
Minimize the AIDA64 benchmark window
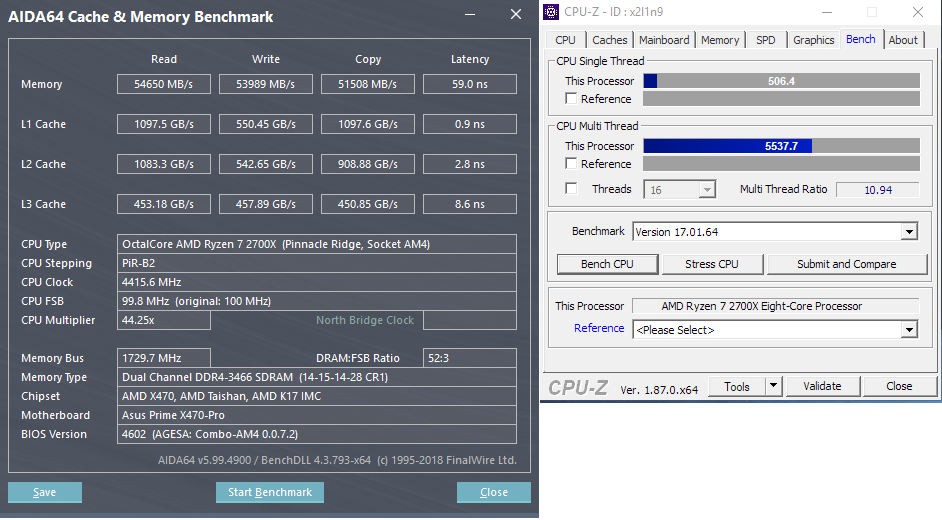click(470, 14)
